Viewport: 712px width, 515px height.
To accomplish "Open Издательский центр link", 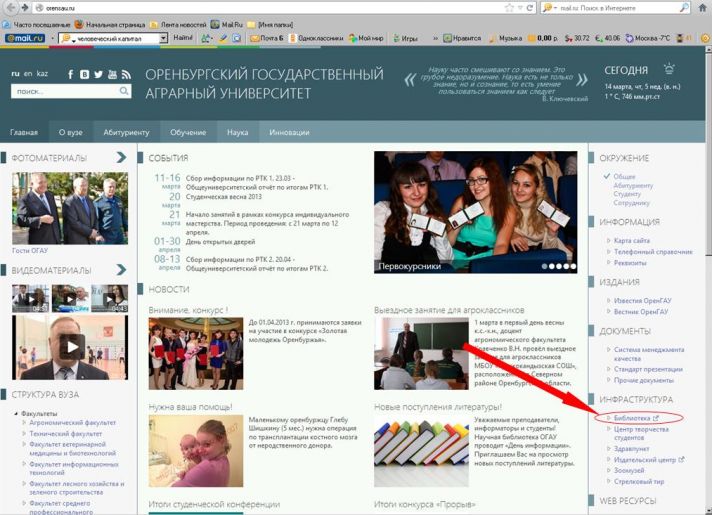I will point(645,460).
